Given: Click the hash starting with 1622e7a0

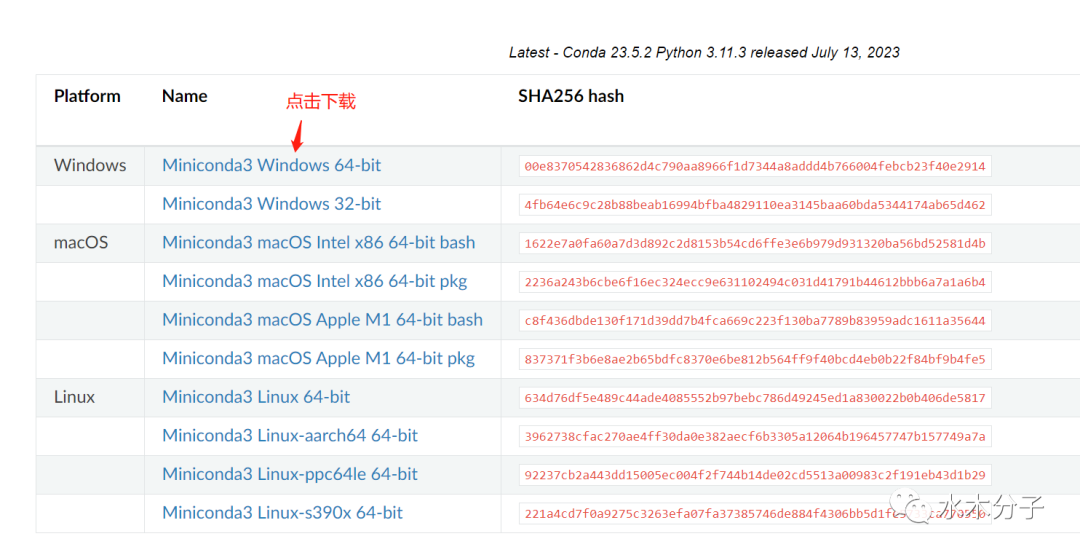Looking at the screenshot, I should (755, 243).
